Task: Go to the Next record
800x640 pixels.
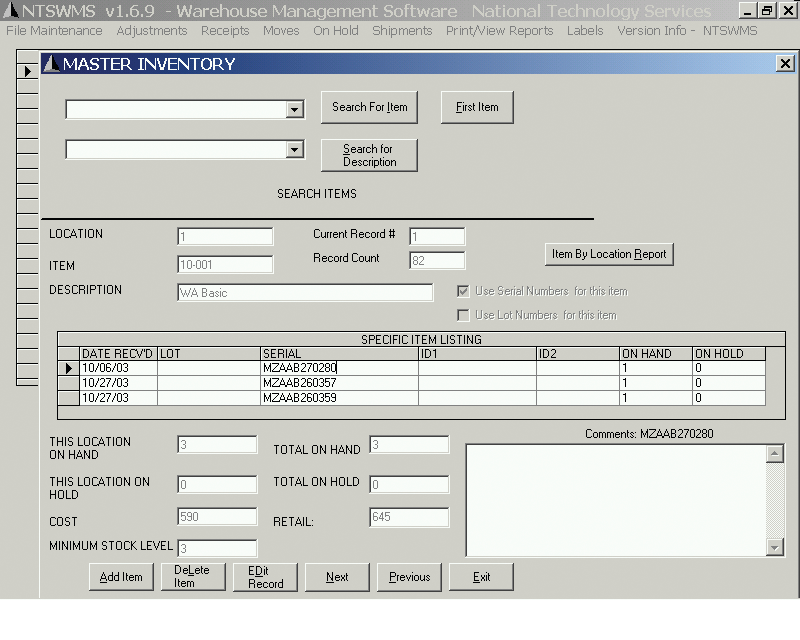Action: 337,577
